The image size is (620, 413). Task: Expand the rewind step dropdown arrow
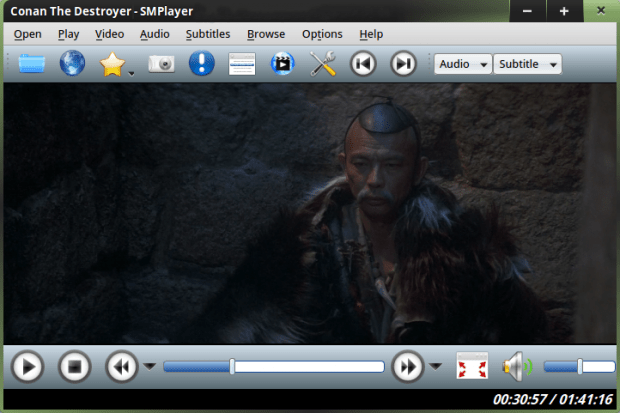click(149, 366)
